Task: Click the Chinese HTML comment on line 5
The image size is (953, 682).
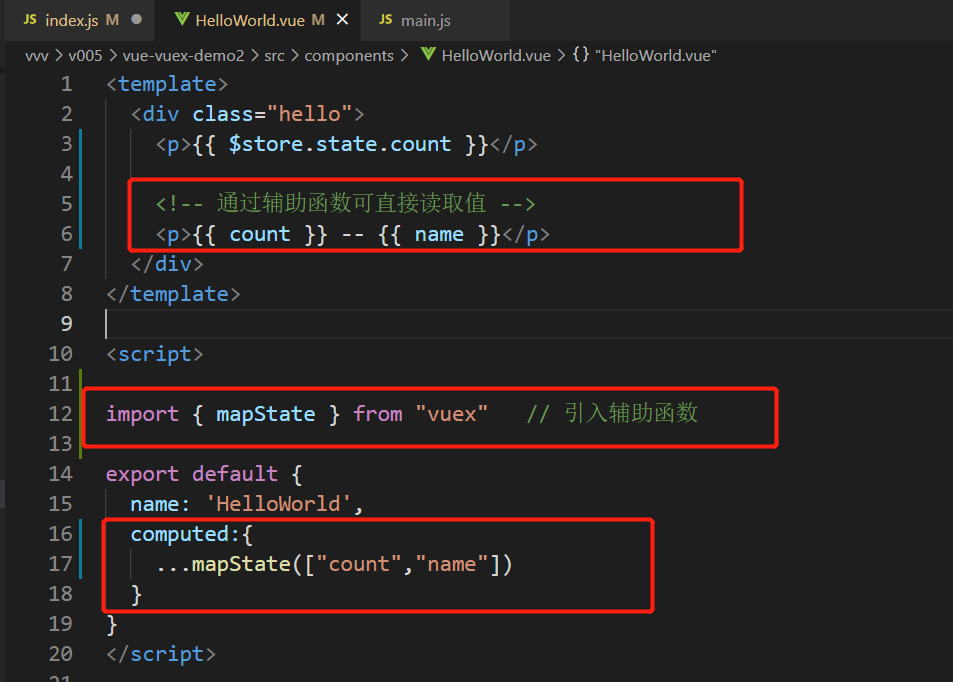Action: coord(345,204)
